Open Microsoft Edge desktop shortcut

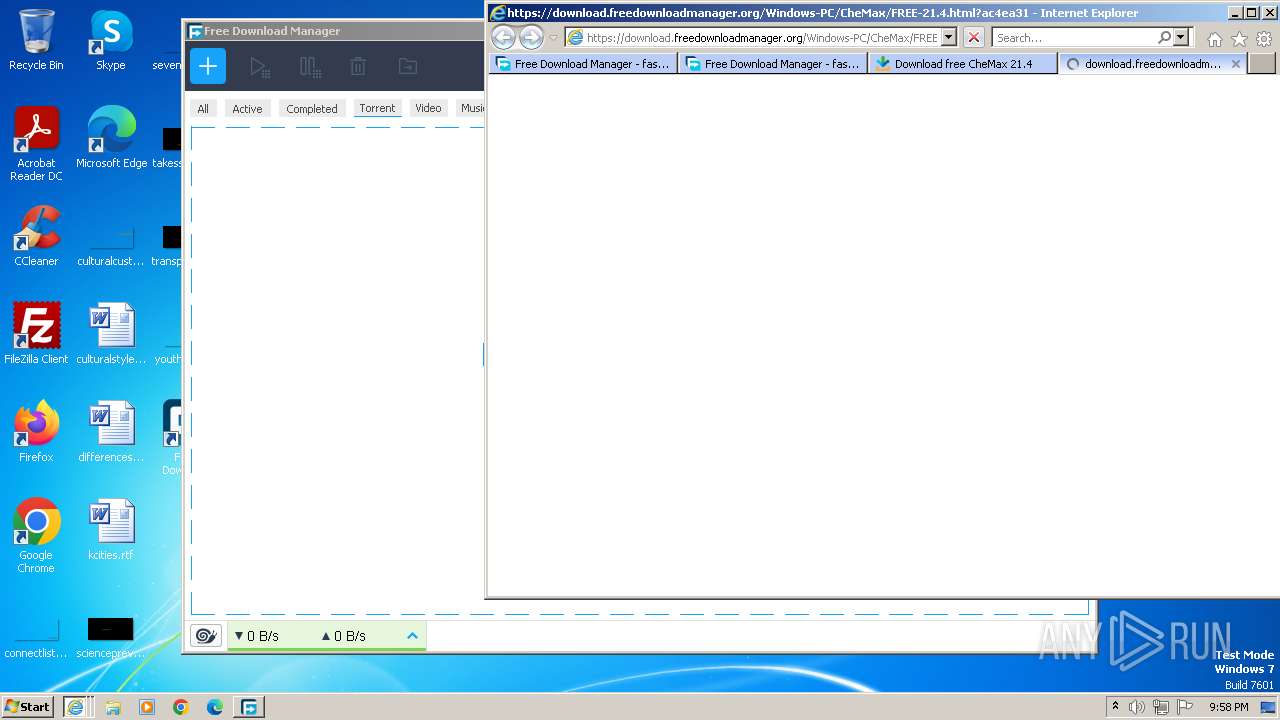pyautogui.click(x=111, y=137)
